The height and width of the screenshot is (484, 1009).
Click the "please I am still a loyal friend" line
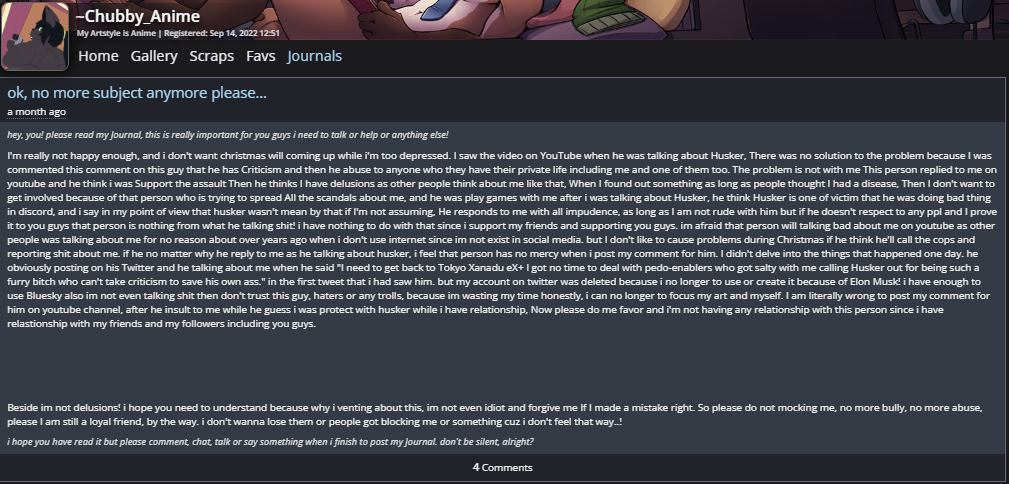click(x=80, y=422)
